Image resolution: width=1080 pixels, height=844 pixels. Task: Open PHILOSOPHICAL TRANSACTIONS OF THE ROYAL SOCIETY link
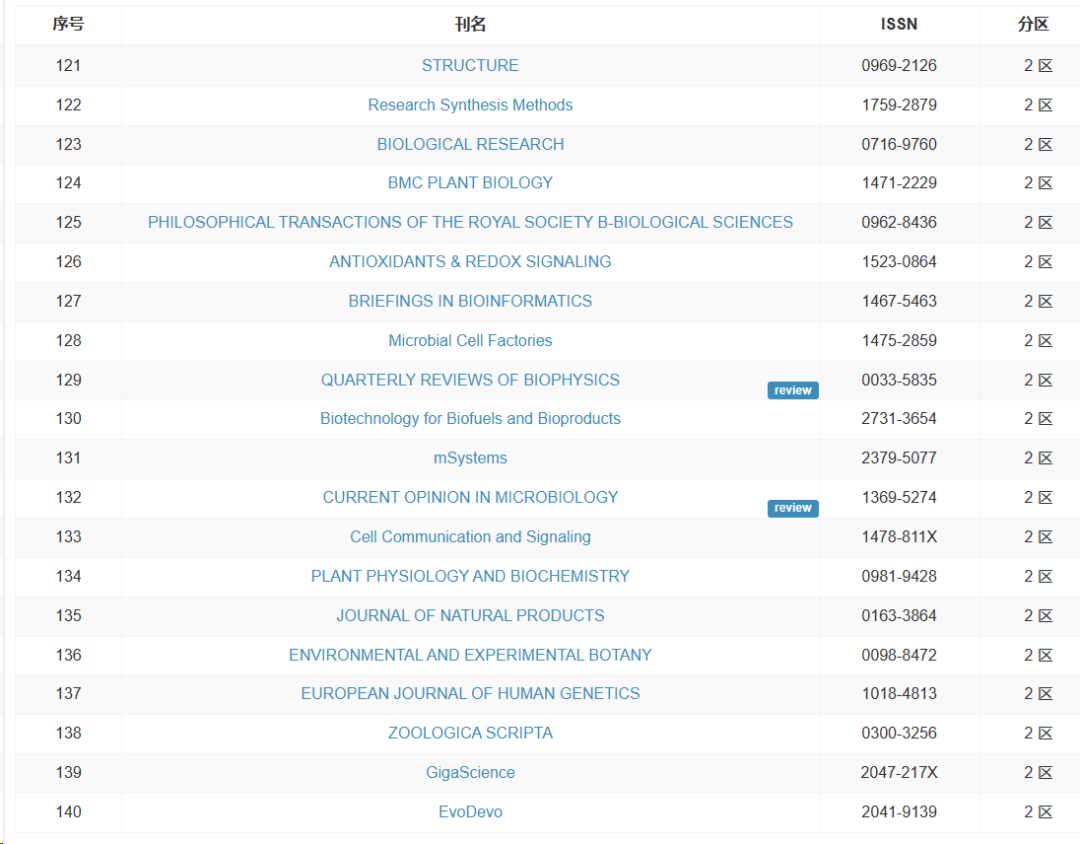470,222
